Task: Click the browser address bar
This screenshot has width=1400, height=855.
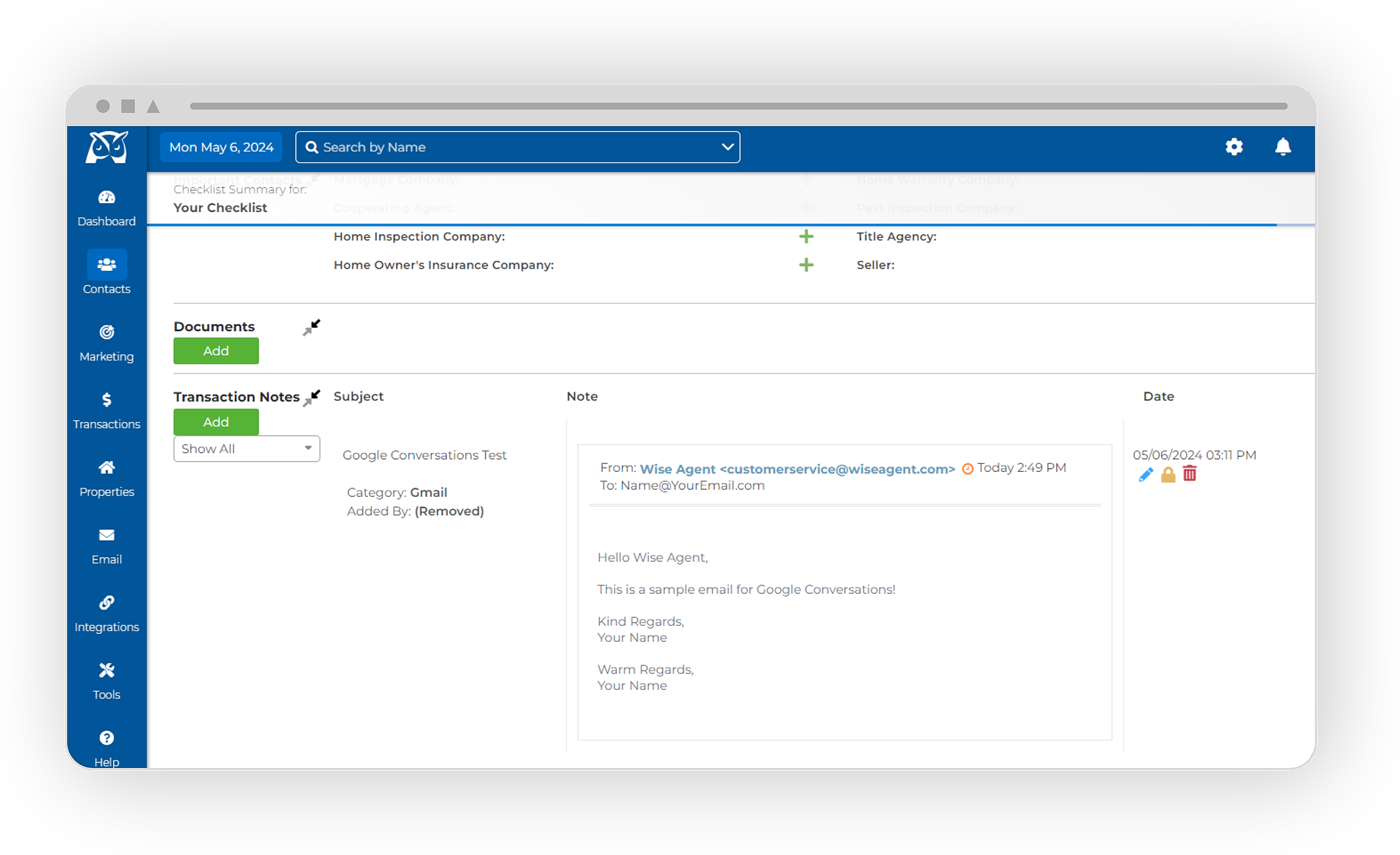Action: click(x=738, y=106)
